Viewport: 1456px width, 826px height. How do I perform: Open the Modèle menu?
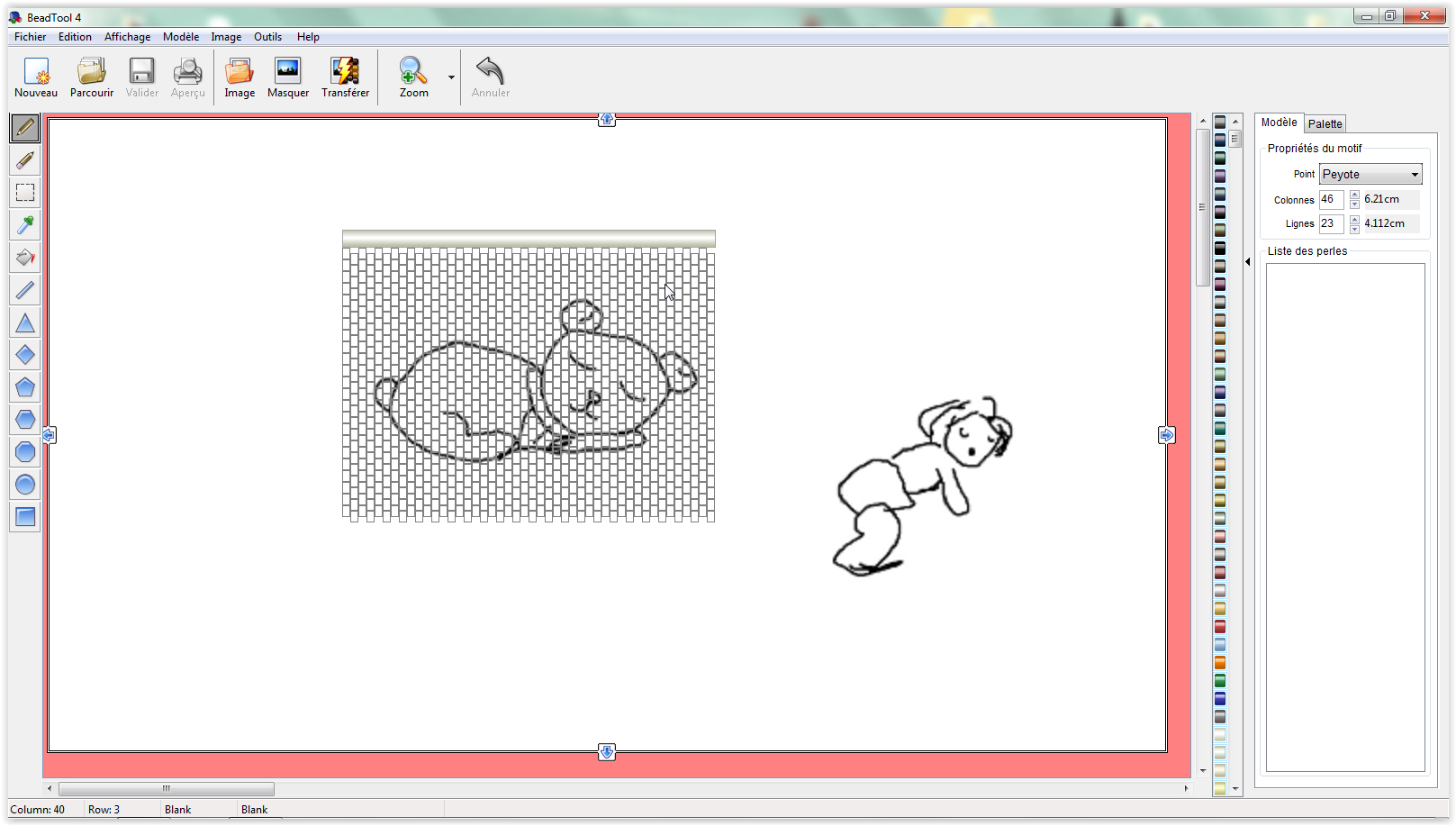click(181, 37)
